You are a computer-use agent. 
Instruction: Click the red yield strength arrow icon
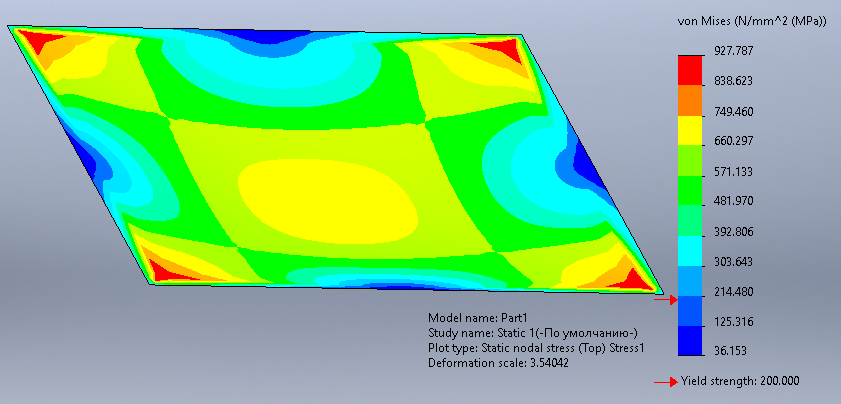[x=664, y=382]
